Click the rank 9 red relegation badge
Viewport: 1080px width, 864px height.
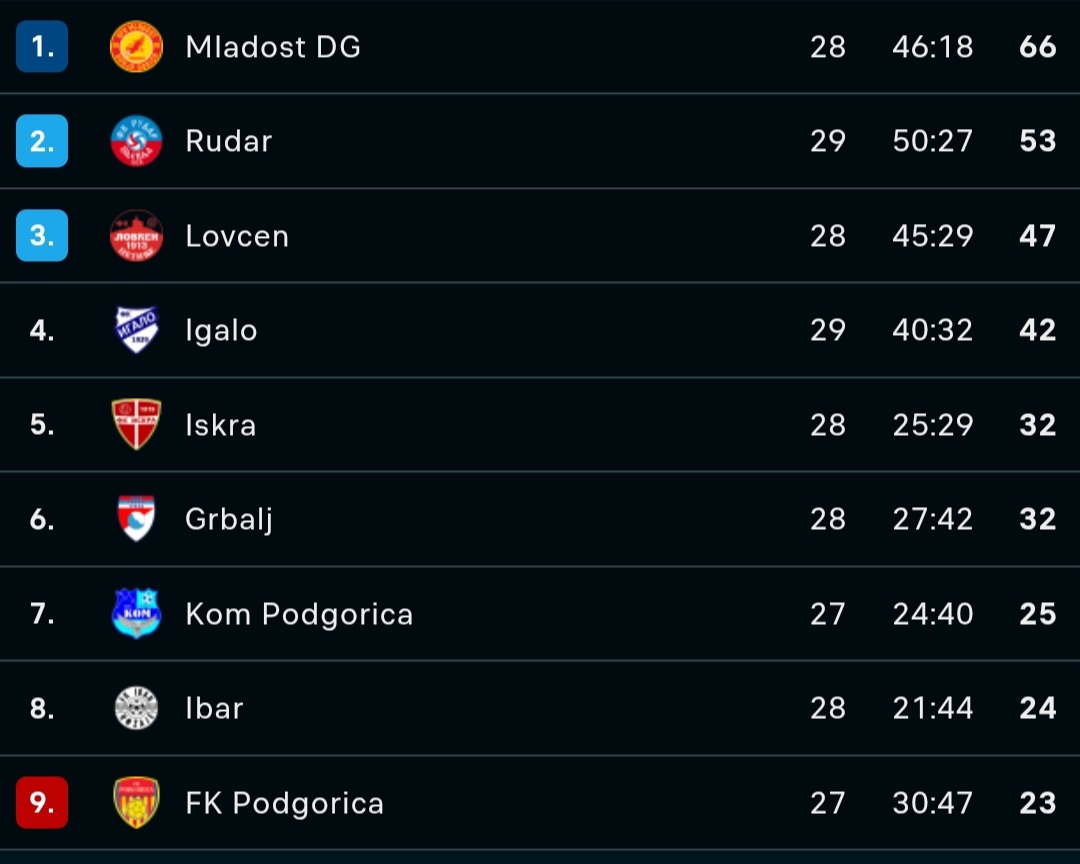click(x=42, y=802)
